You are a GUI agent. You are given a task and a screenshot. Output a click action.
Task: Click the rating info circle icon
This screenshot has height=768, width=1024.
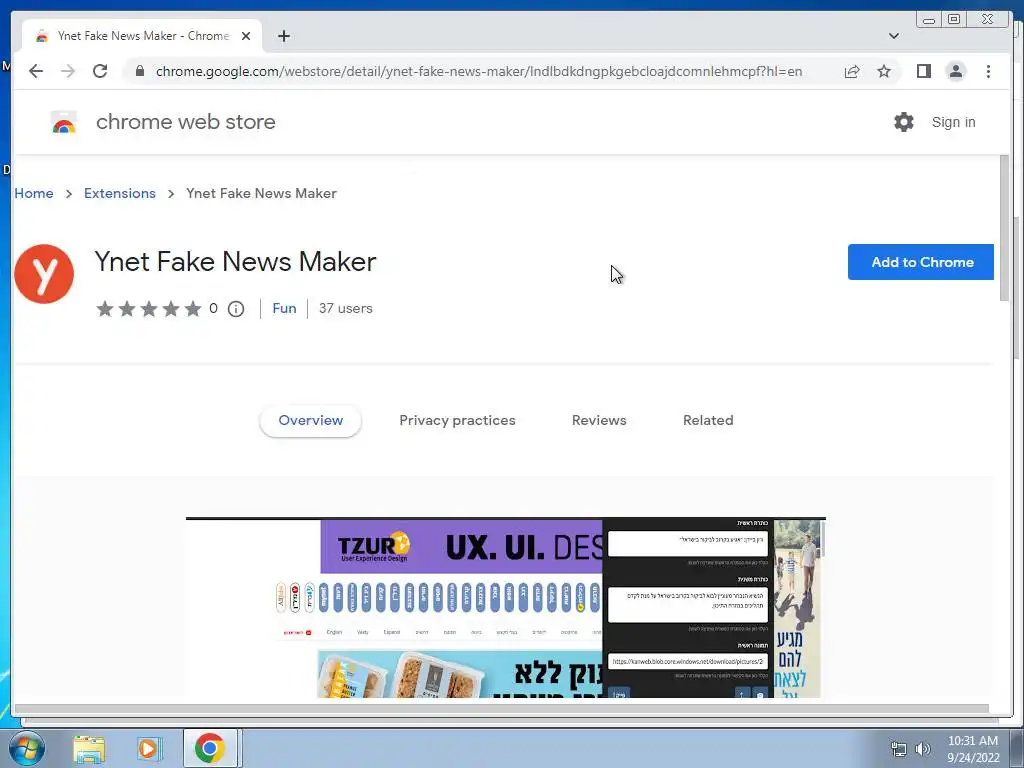coord(236,309)
